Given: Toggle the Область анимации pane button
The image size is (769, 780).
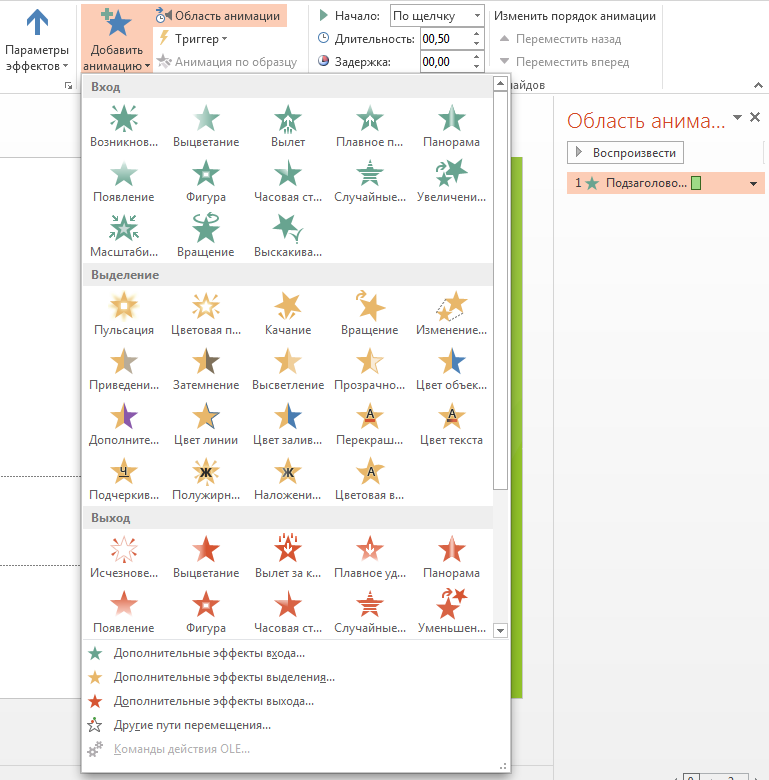Looking at the screenshot, I should [x=219, y=16].
